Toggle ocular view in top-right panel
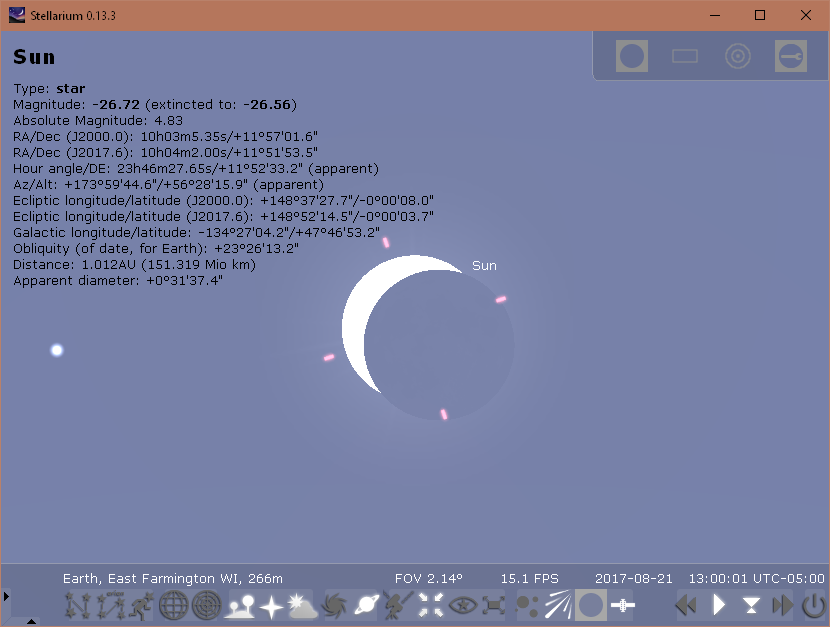This screenshot has height=627, width=830. click(x=632, y=56)
